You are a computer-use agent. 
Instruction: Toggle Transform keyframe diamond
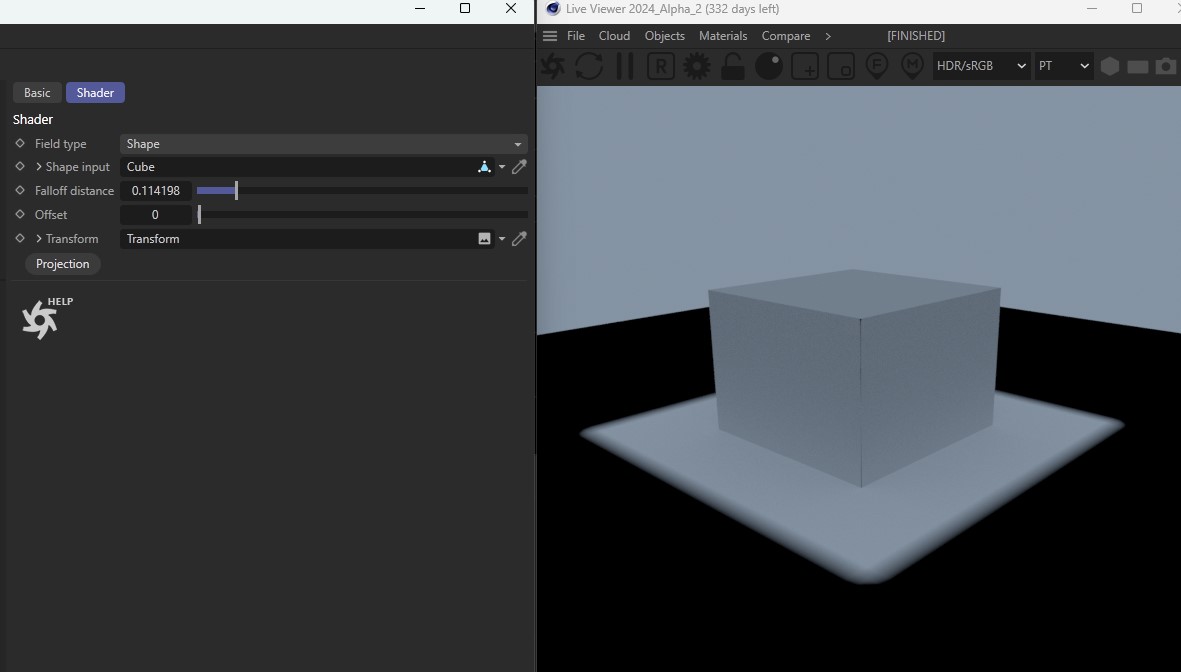pos(20,238)
